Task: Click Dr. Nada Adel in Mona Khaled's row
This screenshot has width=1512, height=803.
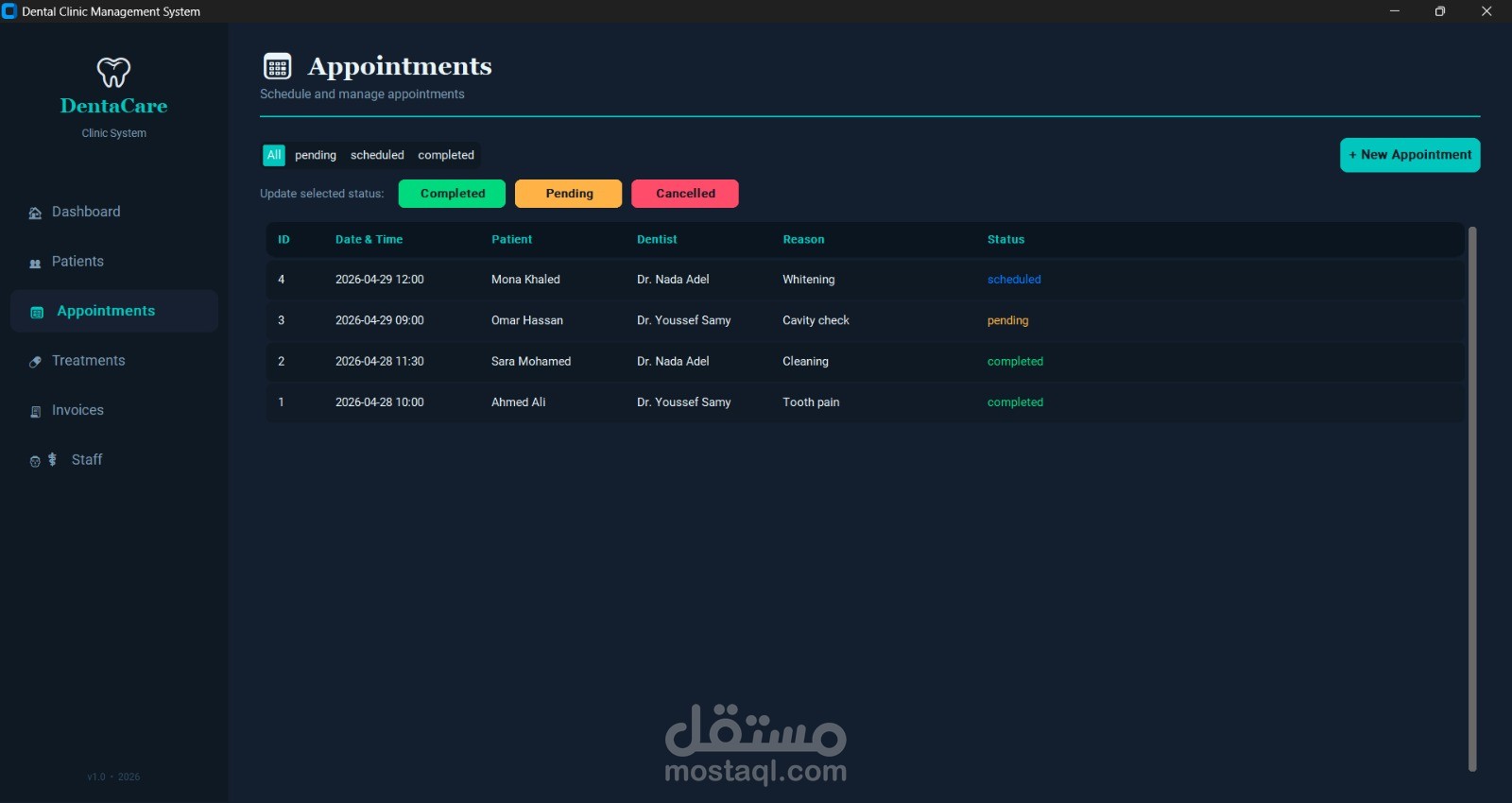Action: tap(673, 280)
